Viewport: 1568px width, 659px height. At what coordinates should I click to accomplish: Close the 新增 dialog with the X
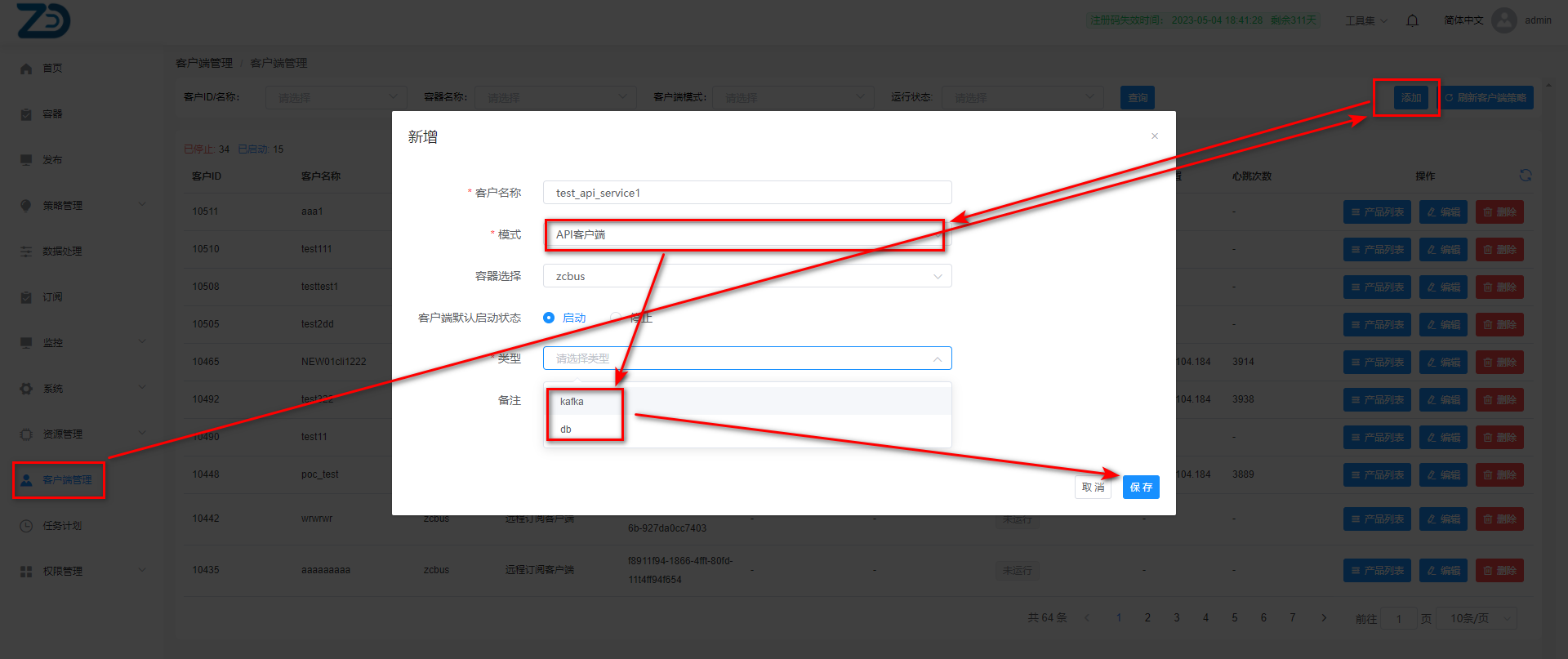click(x=1154, y=136)
